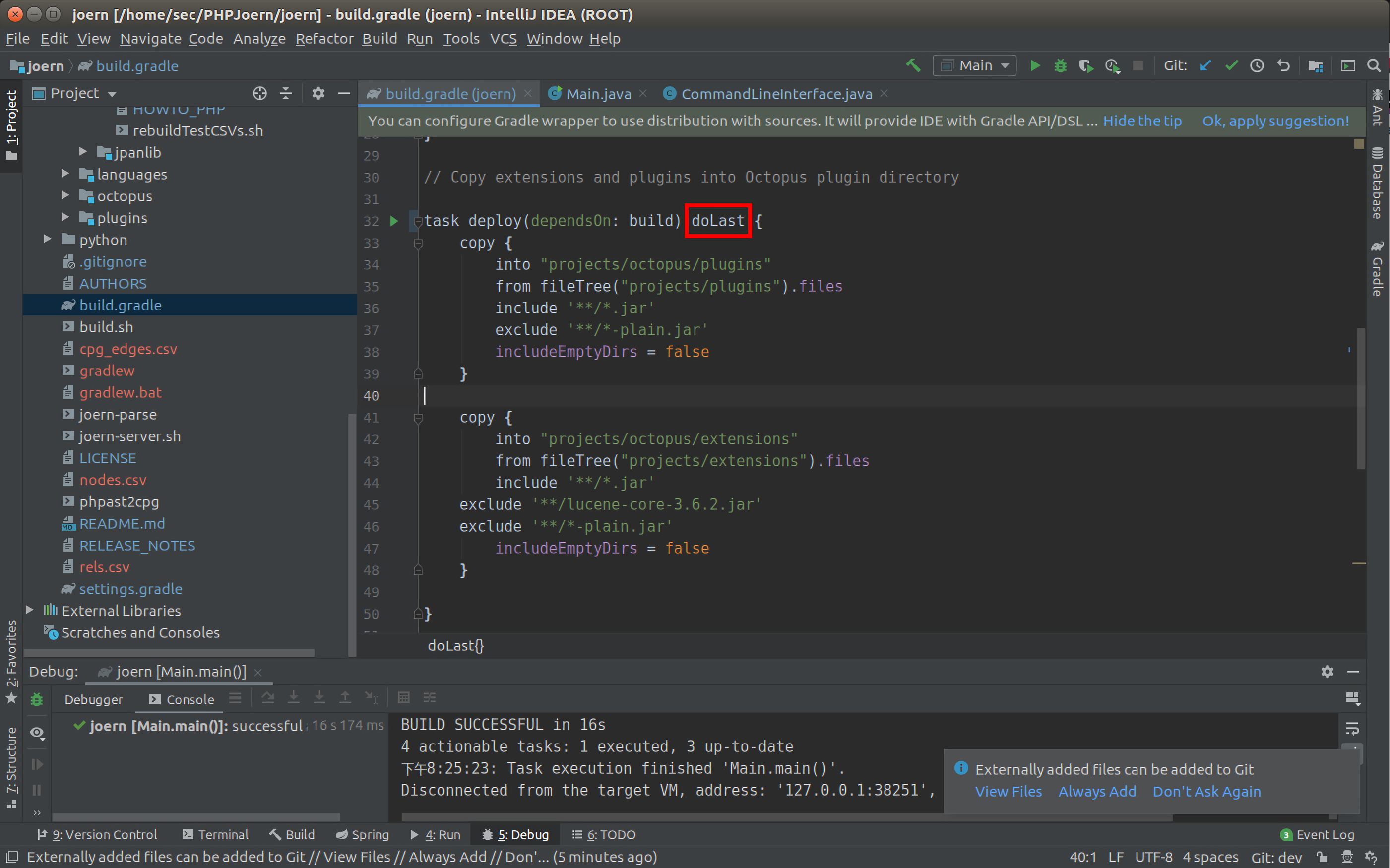Expand the octopus folder
The image size is (1390, 868).
point(65,195)
